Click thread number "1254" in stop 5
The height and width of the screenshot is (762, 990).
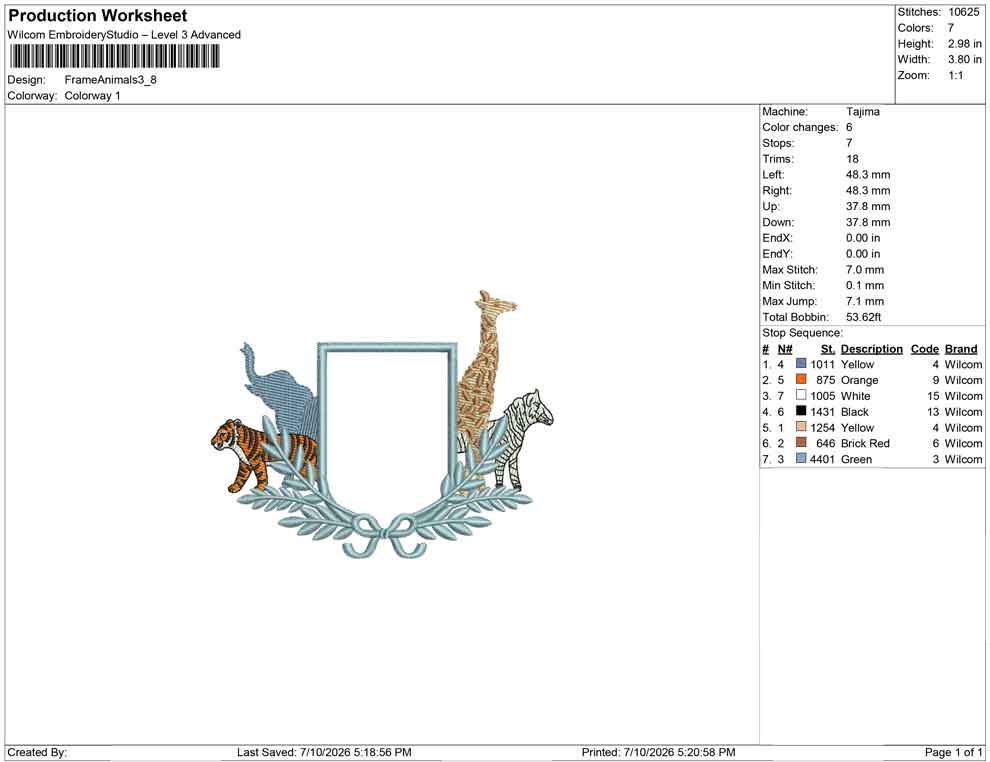(823, 427)
